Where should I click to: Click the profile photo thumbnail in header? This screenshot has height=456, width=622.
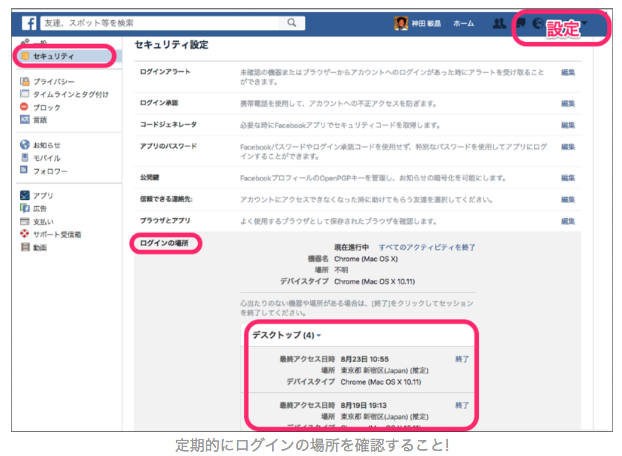click(401, 23)
